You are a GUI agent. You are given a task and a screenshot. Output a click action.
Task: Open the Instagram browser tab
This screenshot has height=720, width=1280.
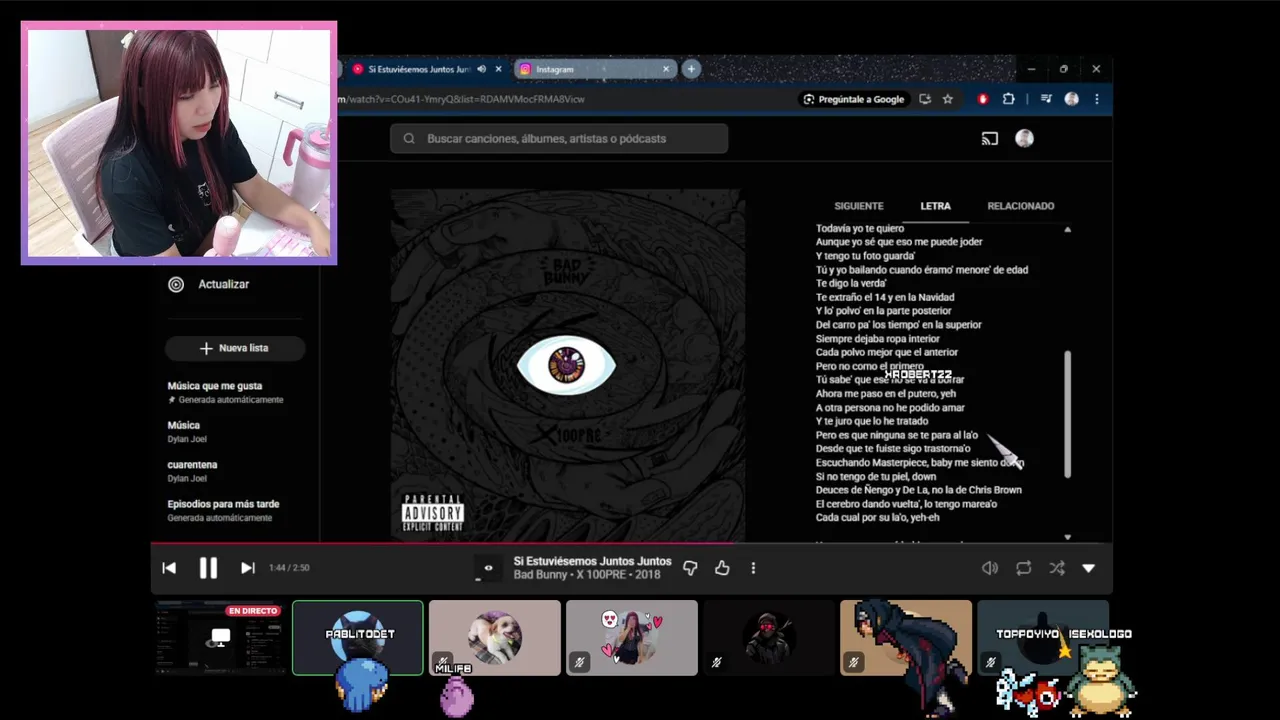(x=593, y=69)
